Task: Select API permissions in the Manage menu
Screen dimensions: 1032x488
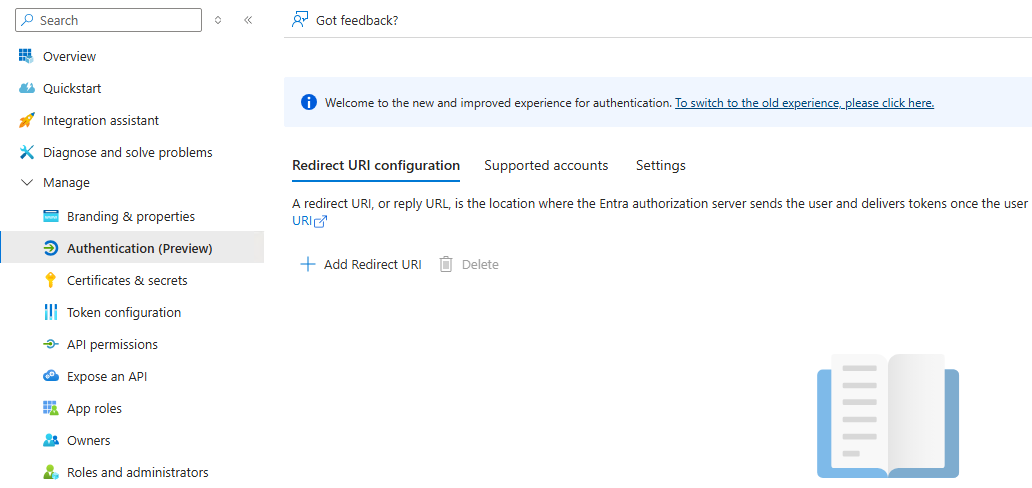Action: coord(113,344)
